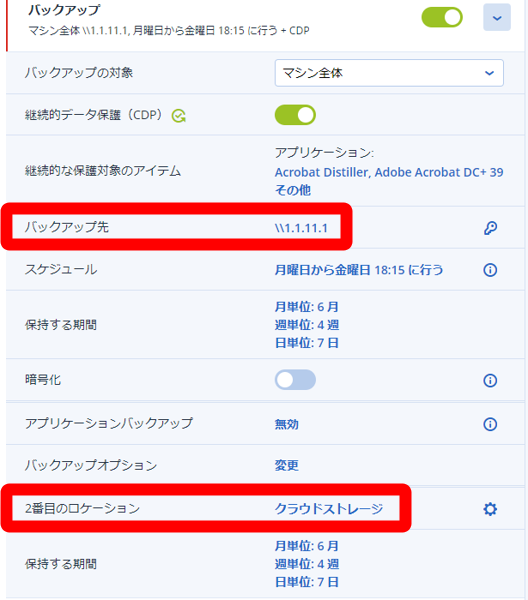Click the info icon in the 暗号化 row
Screen dimensions: 528x600
[490, 380]
